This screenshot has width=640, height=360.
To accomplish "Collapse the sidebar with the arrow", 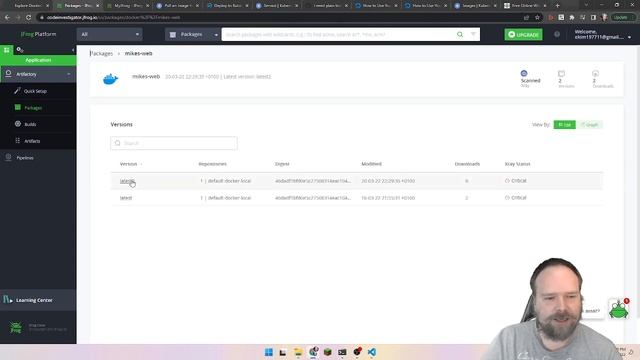I will (73, 50).
